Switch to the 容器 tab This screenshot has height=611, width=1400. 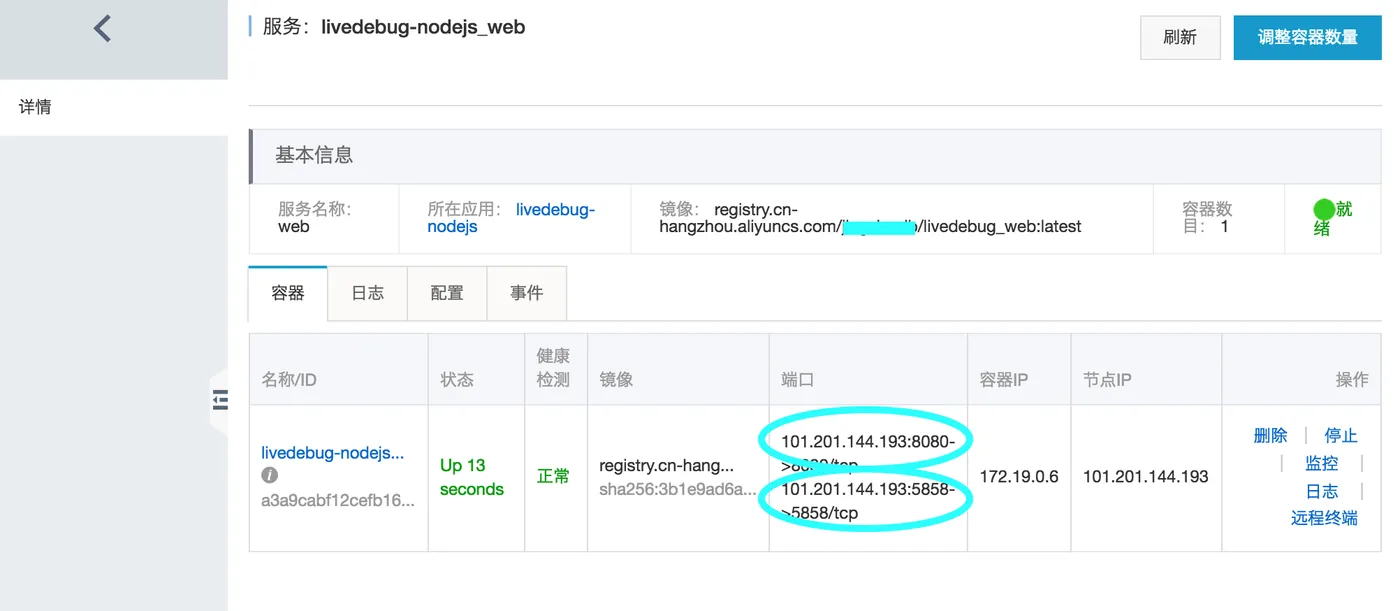tap(288, 293)
